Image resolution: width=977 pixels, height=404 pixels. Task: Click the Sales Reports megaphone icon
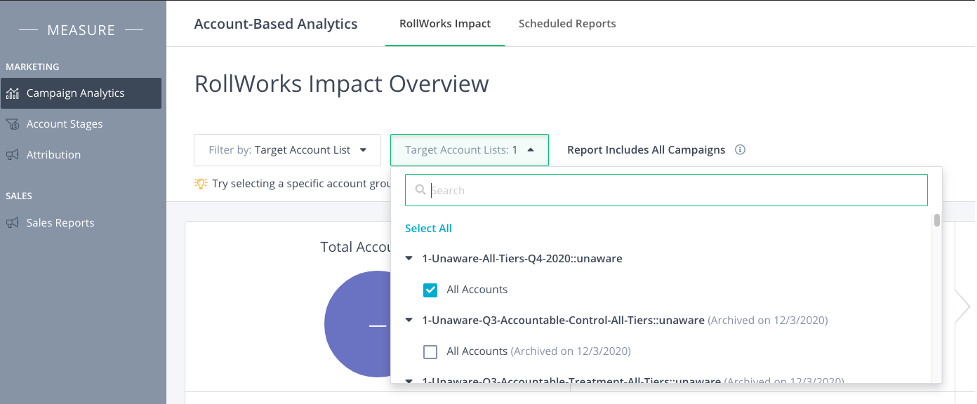(x=12, y=223)
